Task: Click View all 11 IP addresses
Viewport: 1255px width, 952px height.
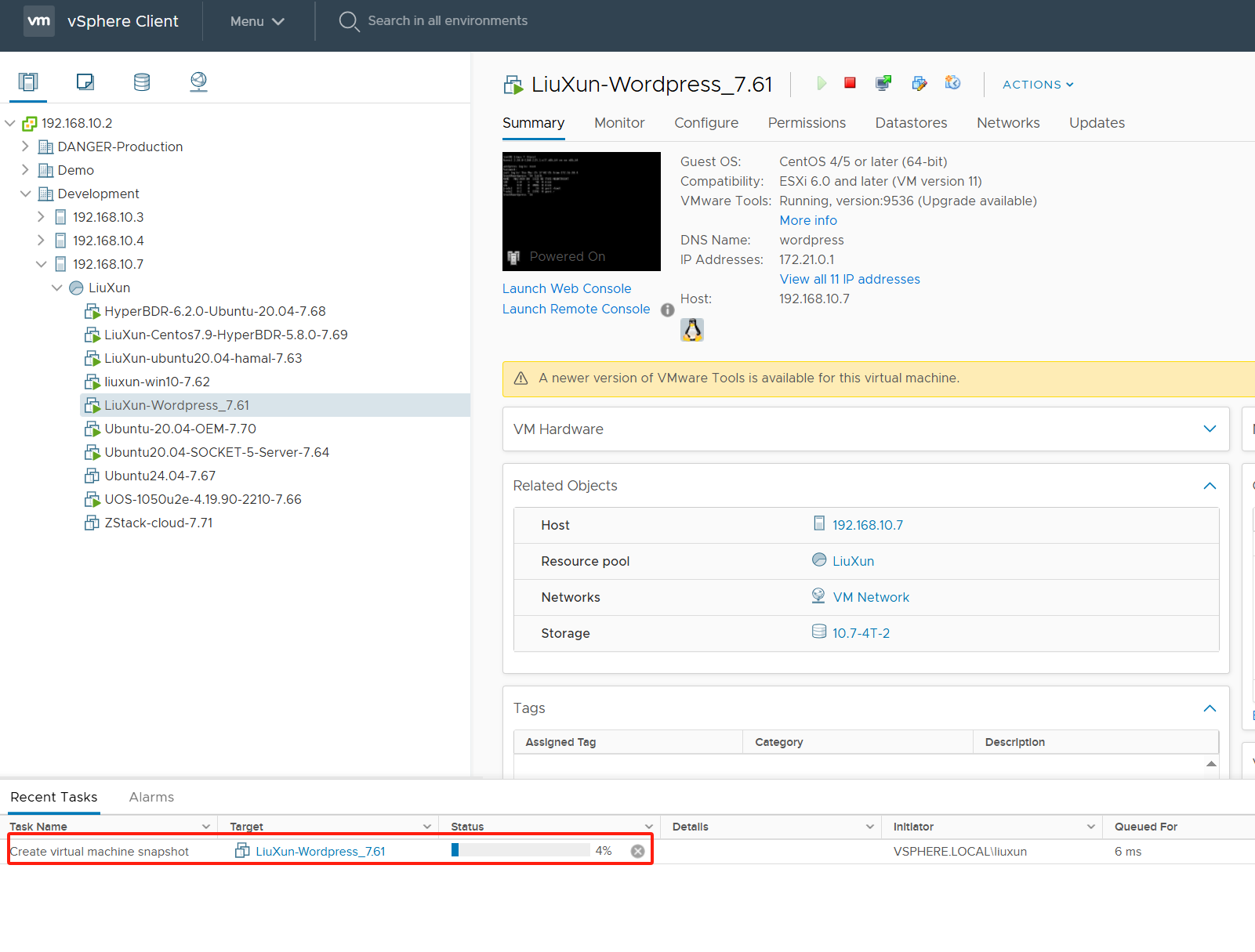Action: click(850, 279)
